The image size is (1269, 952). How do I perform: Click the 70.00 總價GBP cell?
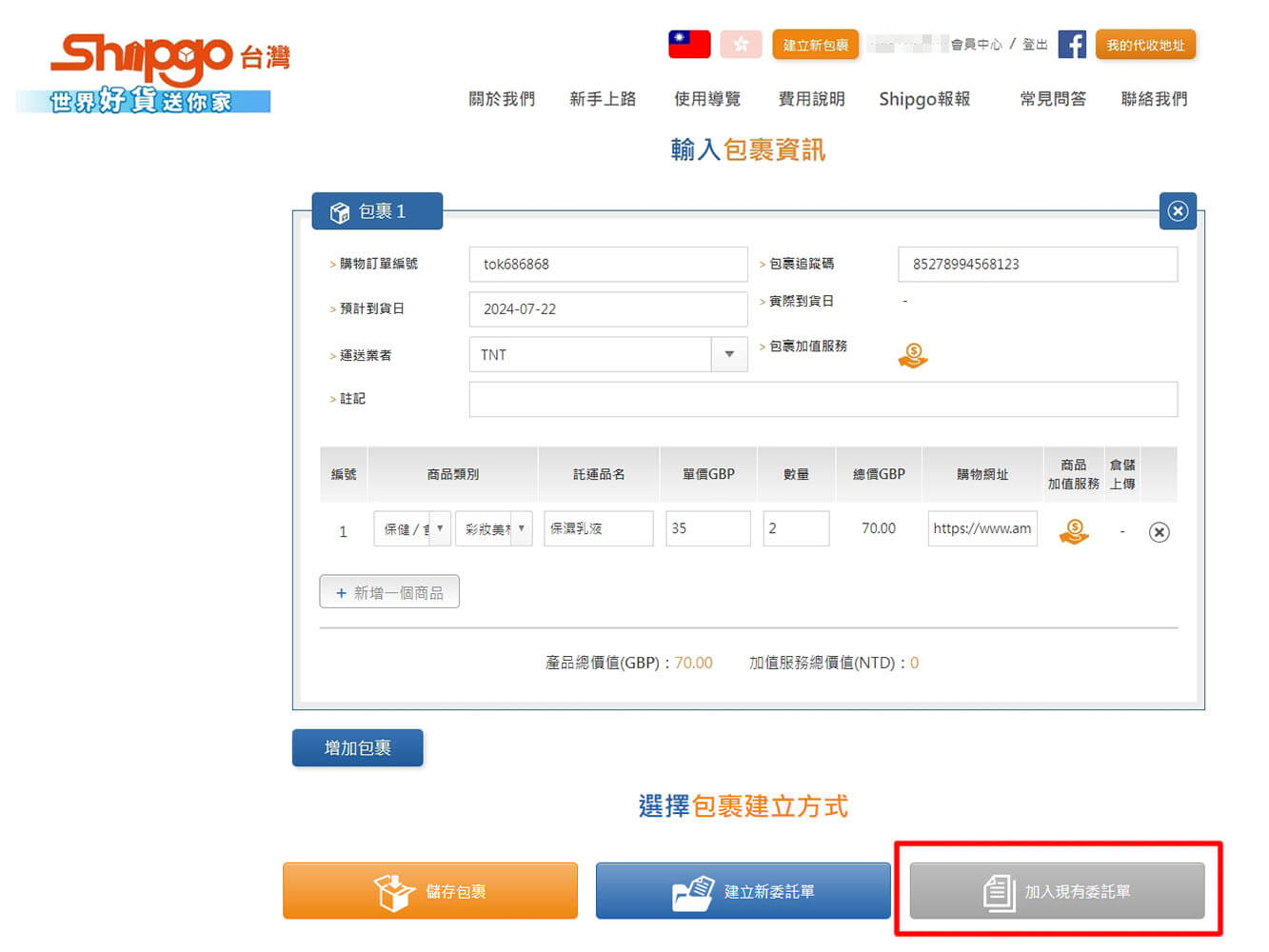(879, 528)
